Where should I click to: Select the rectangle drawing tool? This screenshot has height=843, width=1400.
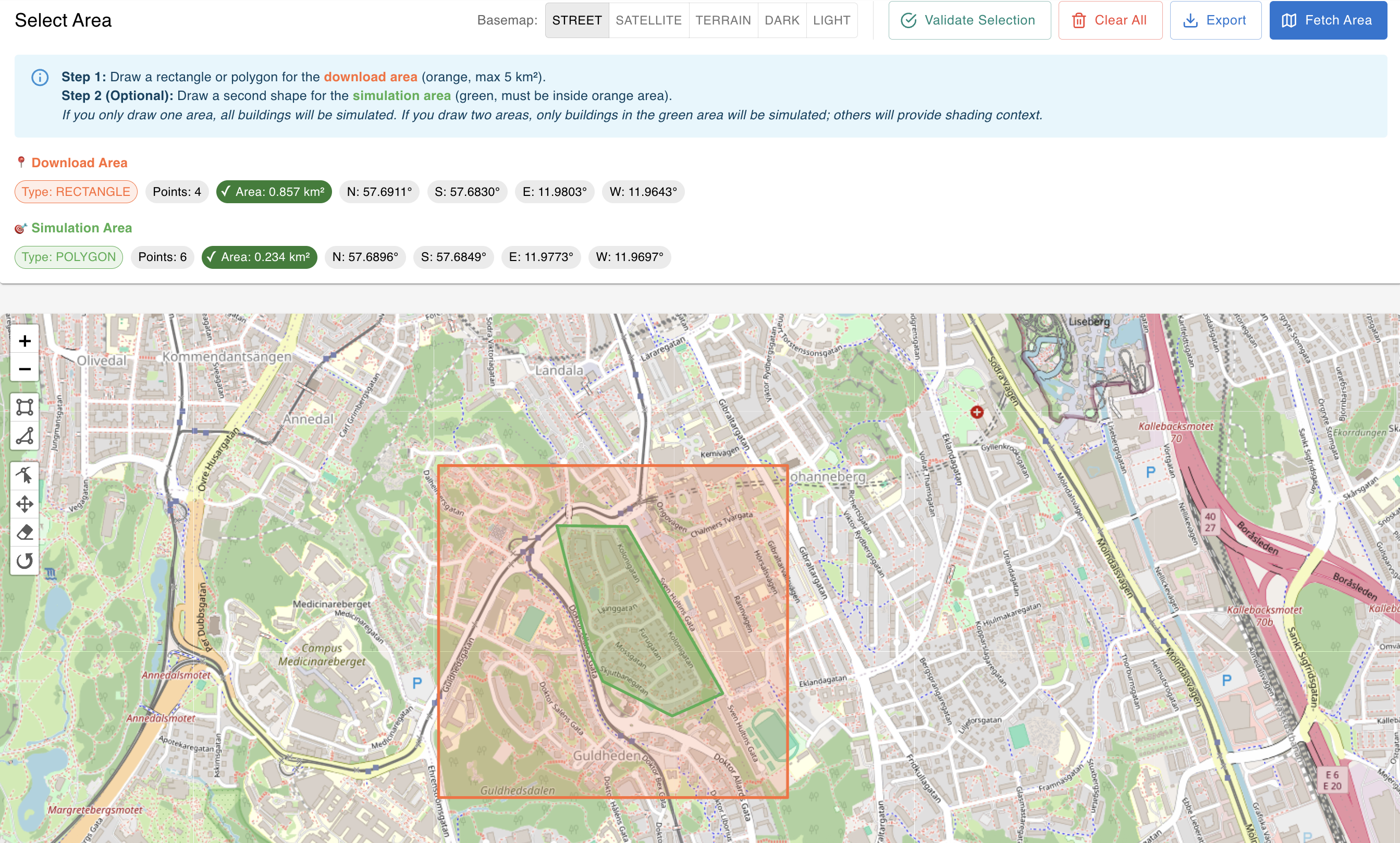tap(24, 407)
